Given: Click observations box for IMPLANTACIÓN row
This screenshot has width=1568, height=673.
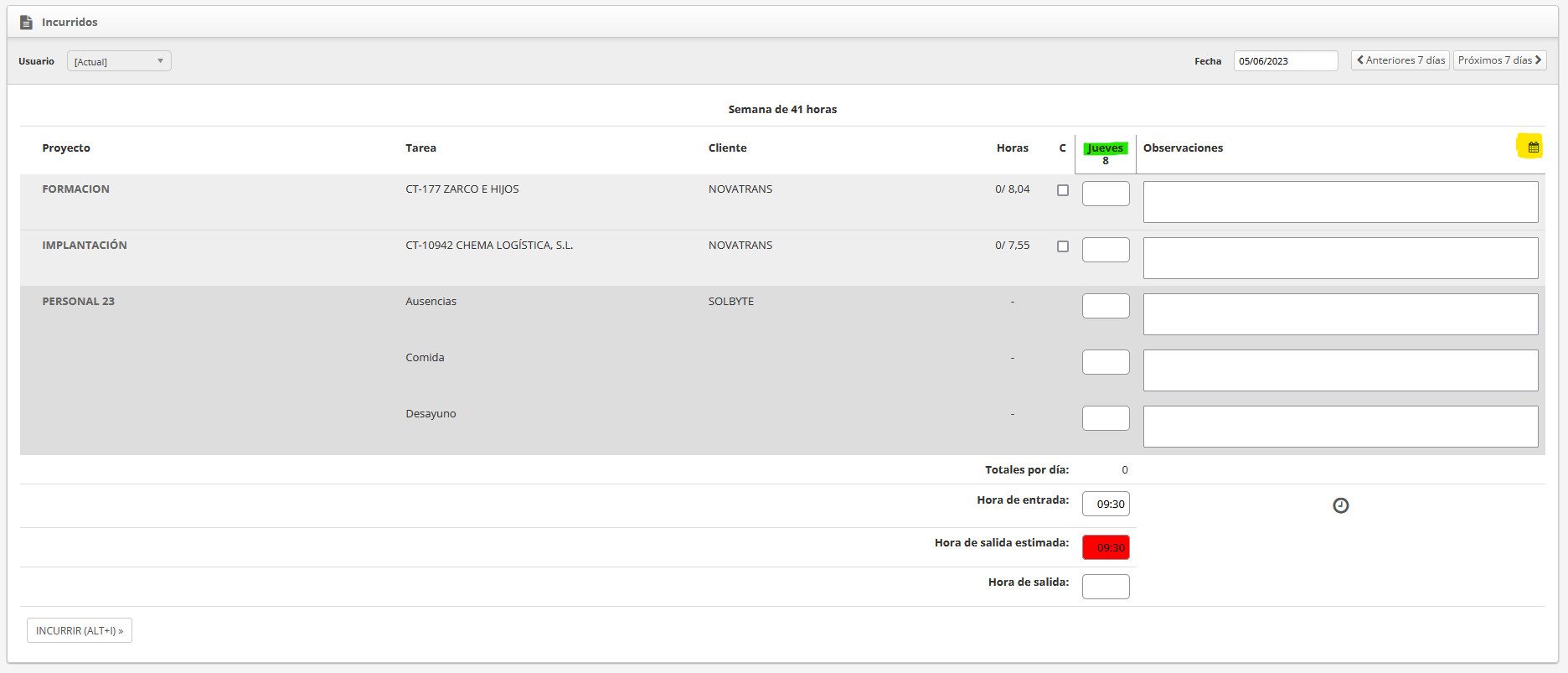Looking at the screenshot, I should click(x=1340, y=258).
